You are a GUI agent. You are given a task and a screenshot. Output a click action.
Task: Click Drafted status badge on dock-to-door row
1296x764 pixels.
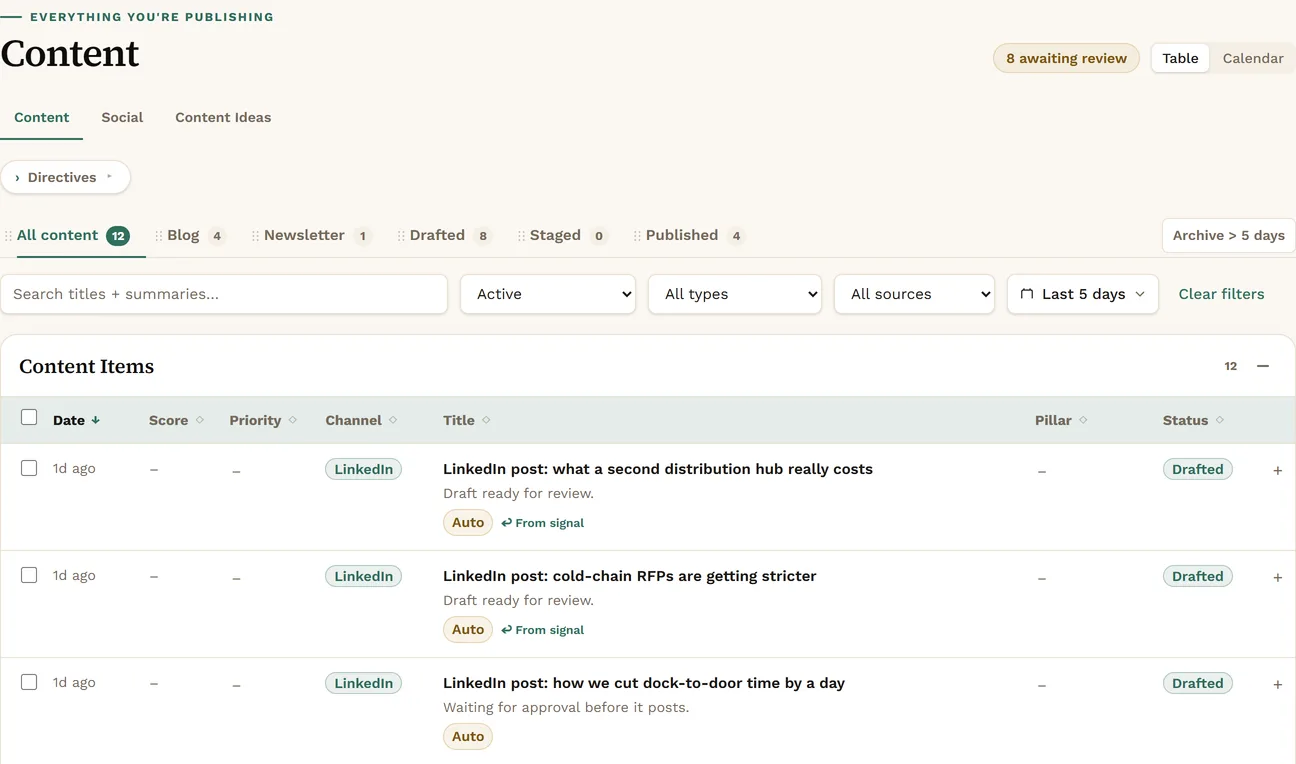(1197, 683)
